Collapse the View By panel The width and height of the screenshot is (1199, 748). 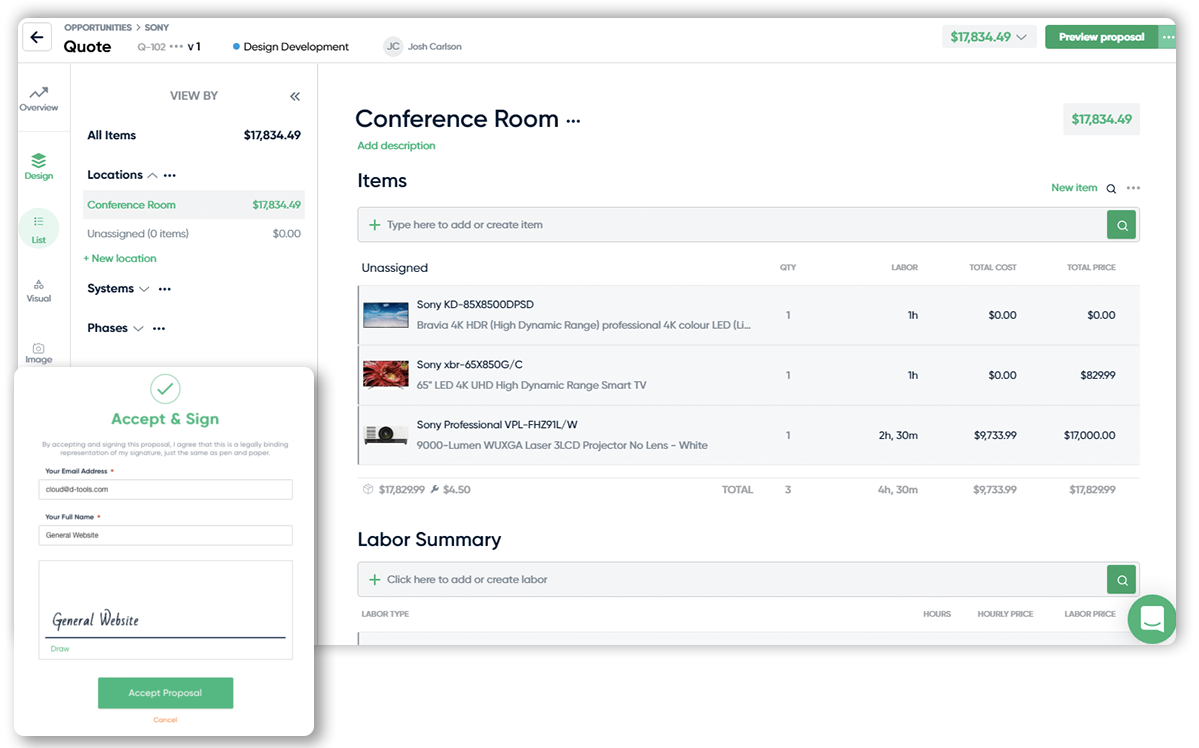point(295,96)
